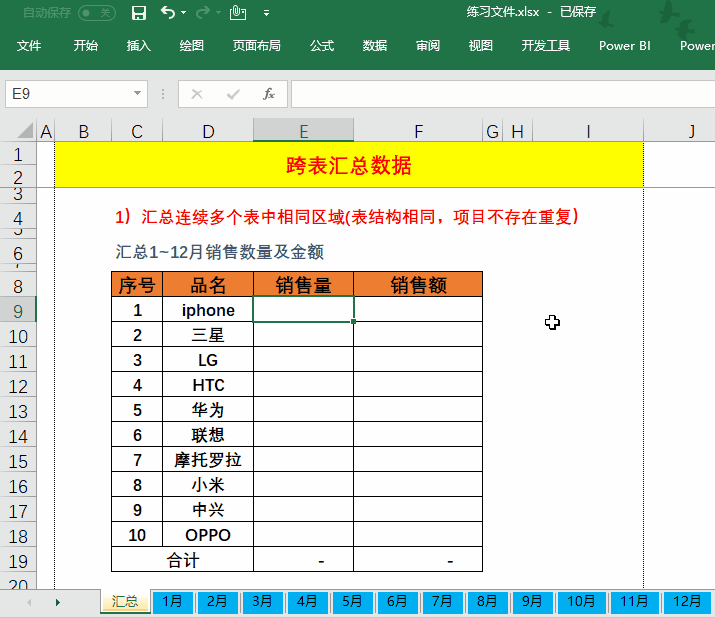715x618 pixels.
Task: Click the iphone product cell
Action: tap(208, 310)
